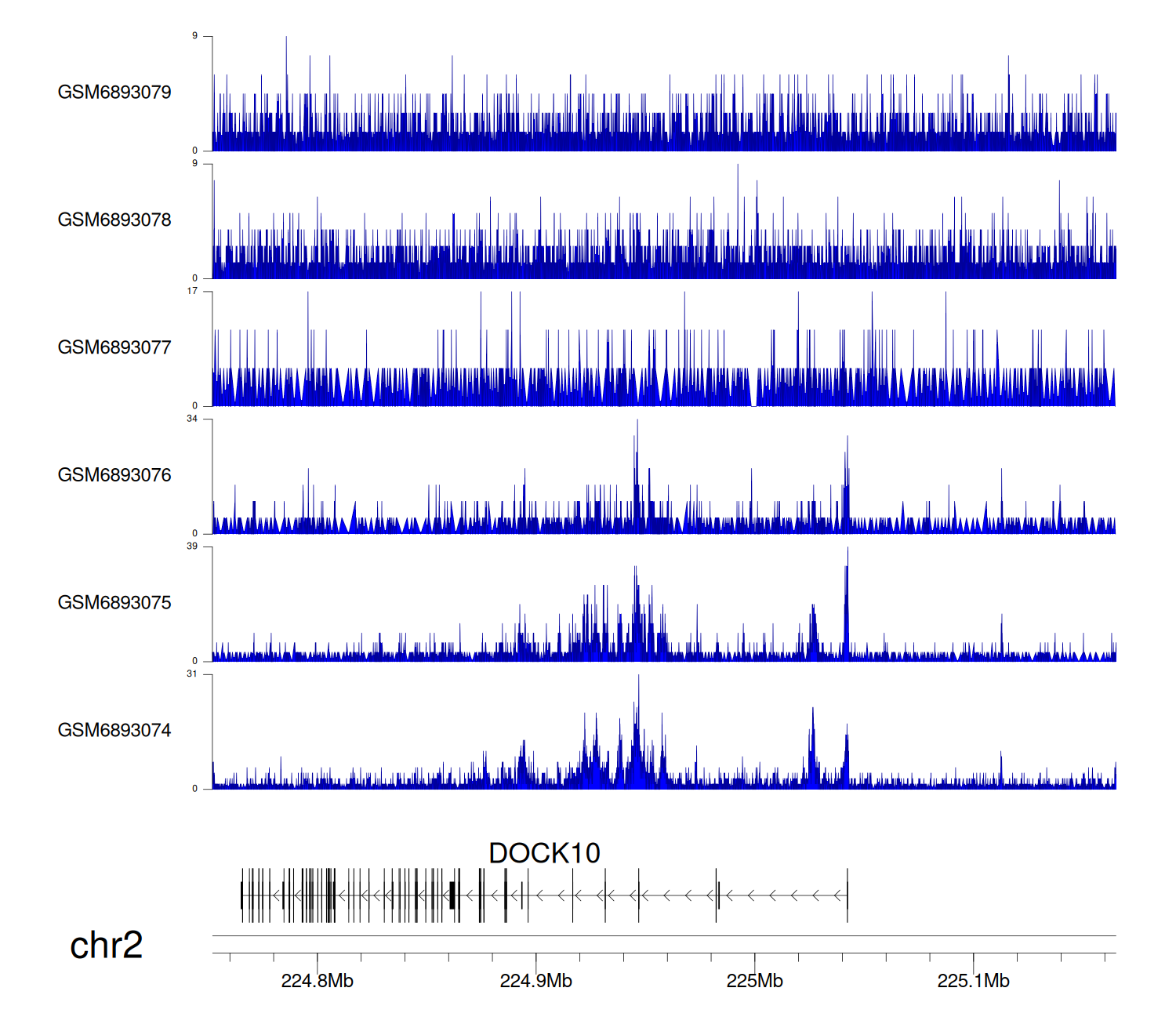Click the GSM6893077 sample name
Screen dimensions: 1176x1035
(114, 347)
